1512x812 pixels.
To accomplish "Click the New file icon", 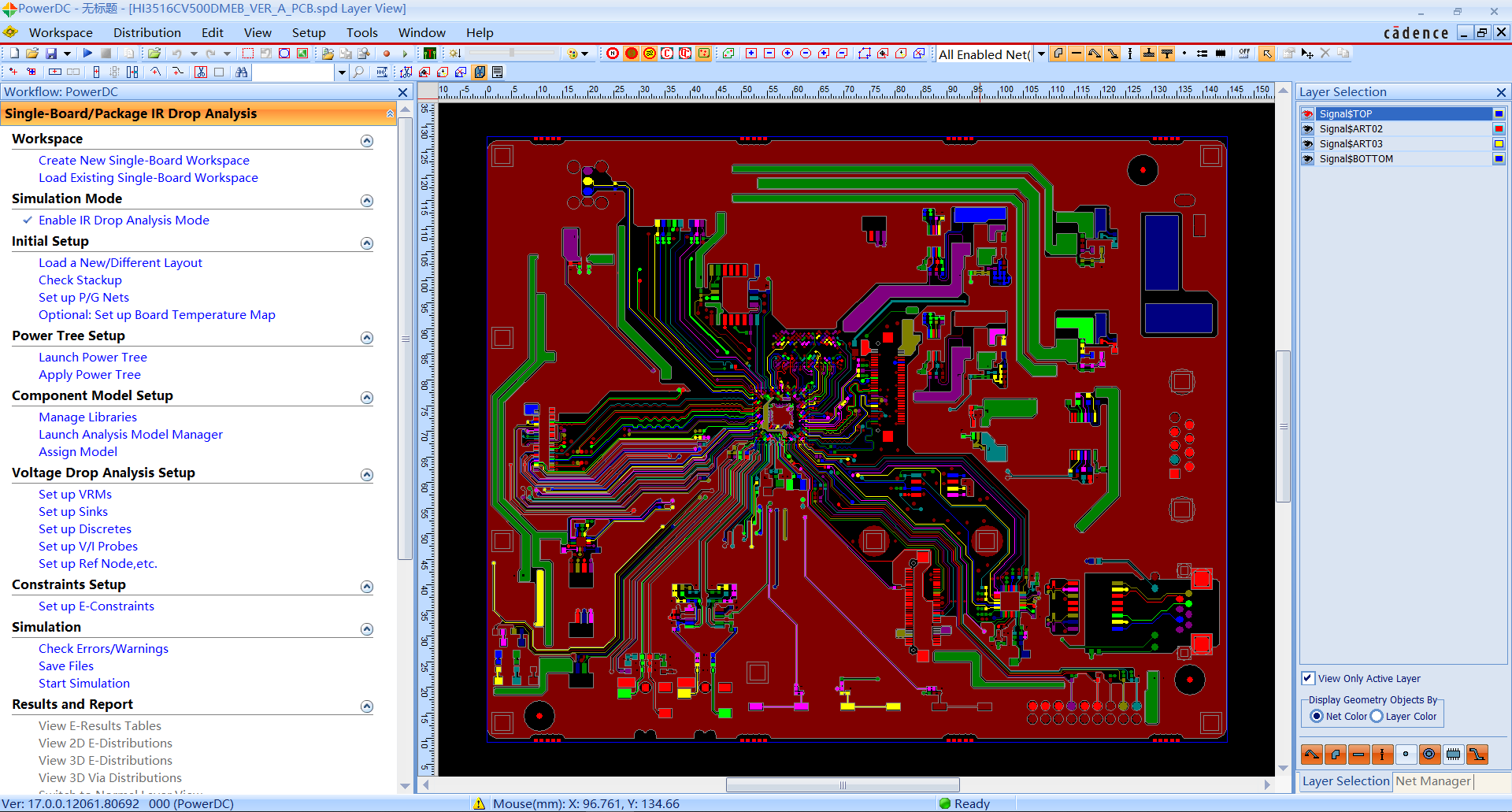I will pyautogui.click(x=14, y=54).
